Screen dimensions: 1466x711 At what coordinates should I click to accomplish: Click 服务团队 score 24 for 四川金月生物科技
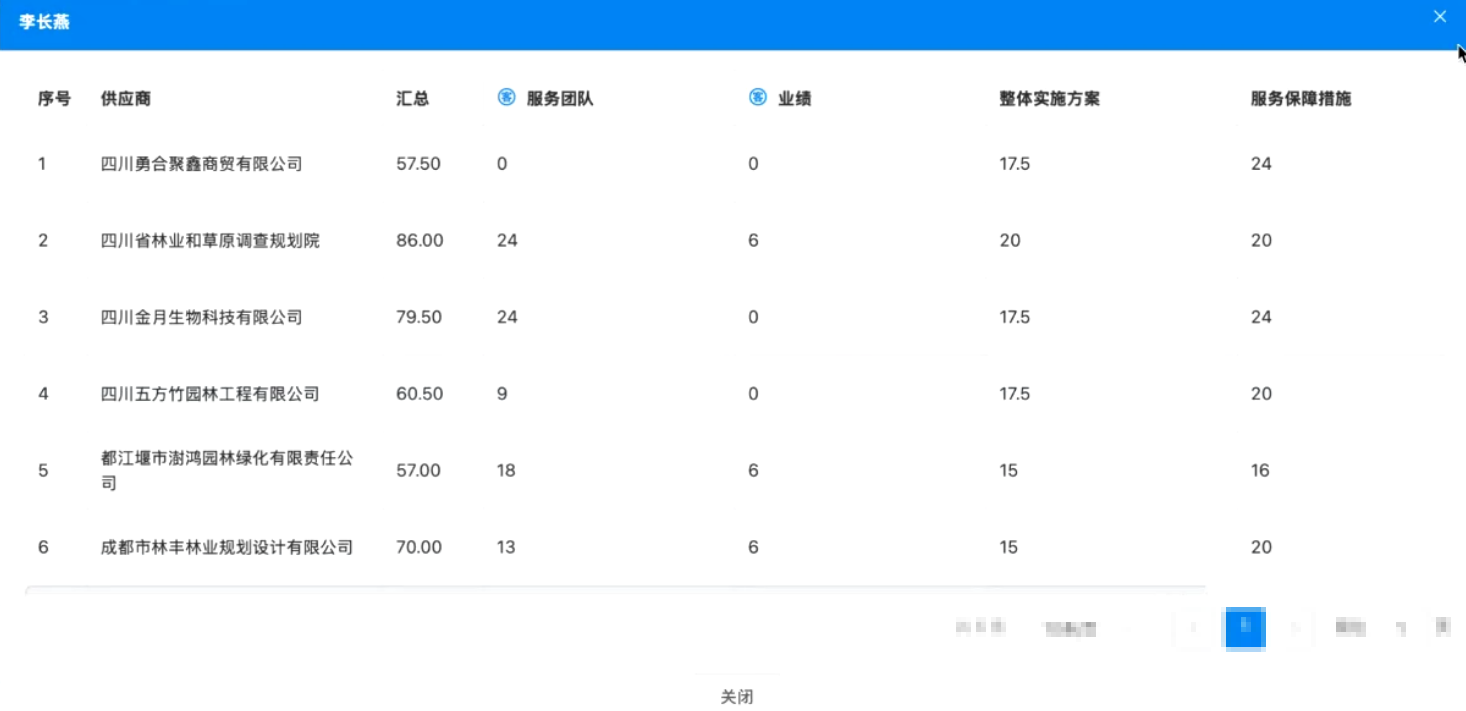coord(507,317)
